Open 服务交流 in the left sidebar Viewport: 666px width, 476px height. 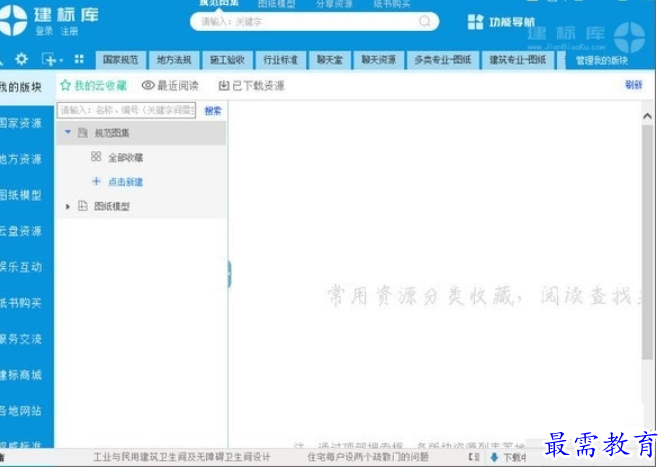[20, 339]
